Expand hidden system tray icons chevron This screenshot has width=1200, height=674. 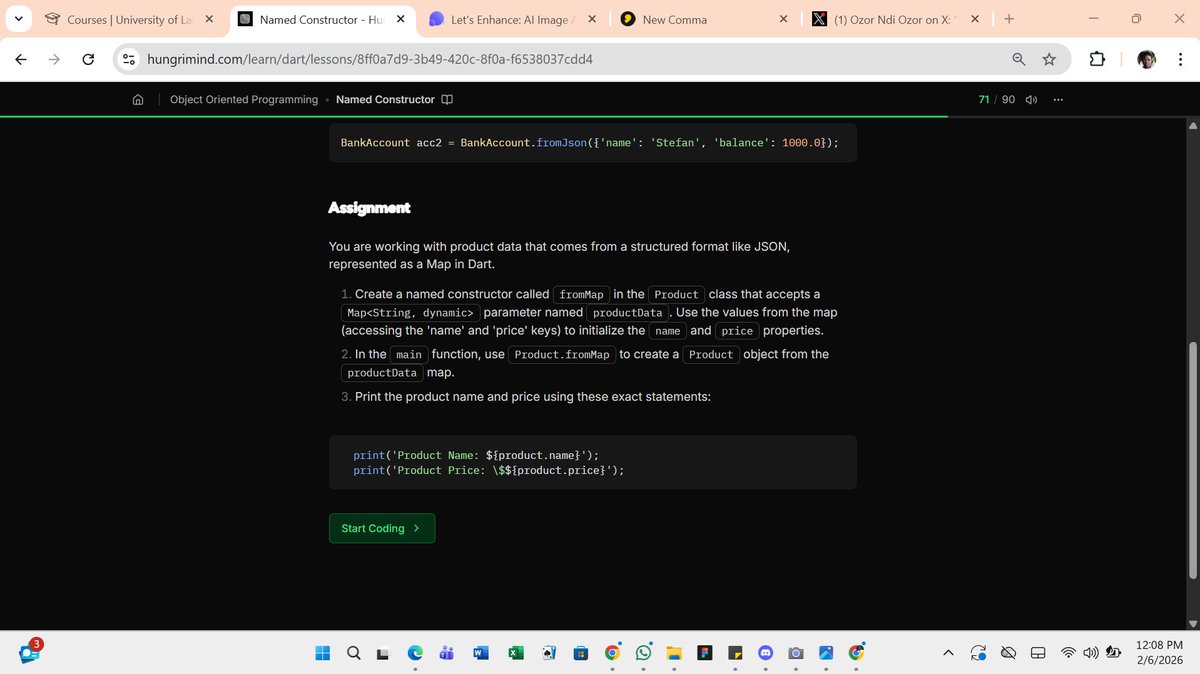(x=948, y=653)
